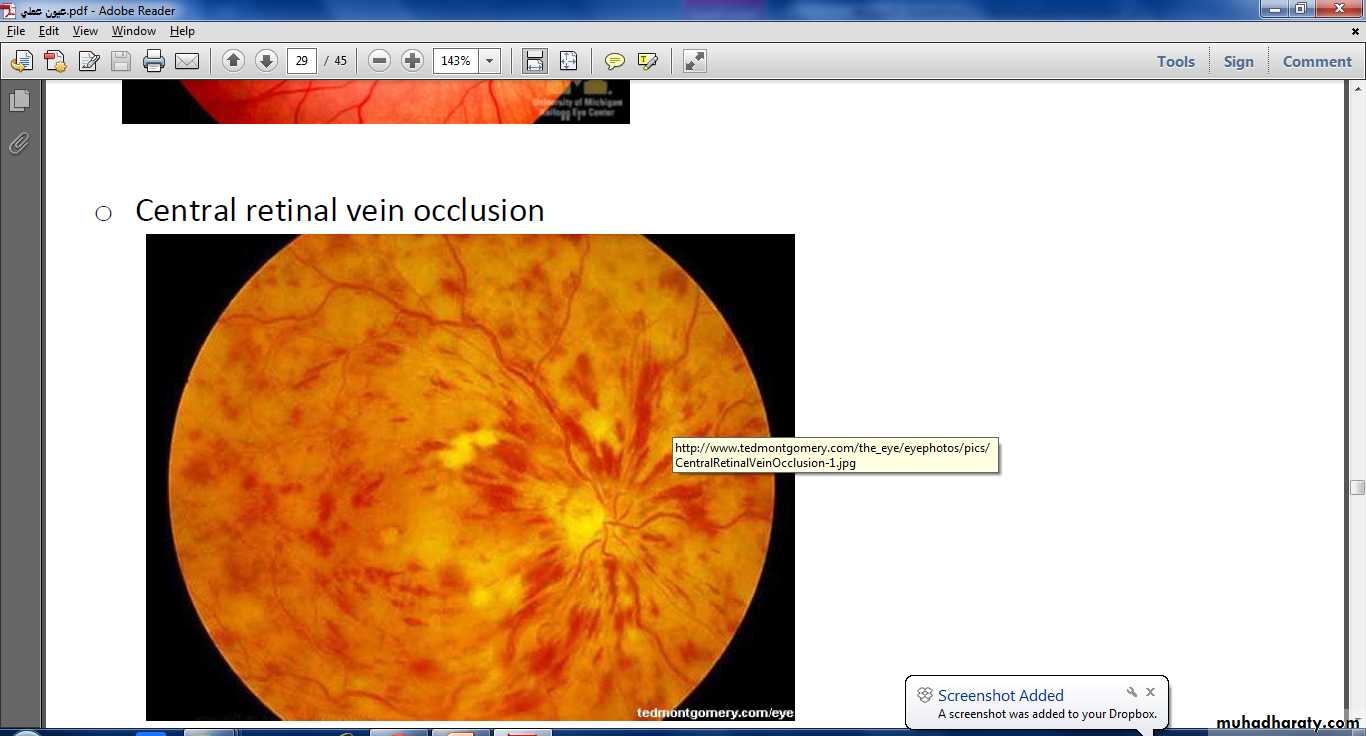
Task: Switch to read mode with the expand icon
Action: (694, 61)
